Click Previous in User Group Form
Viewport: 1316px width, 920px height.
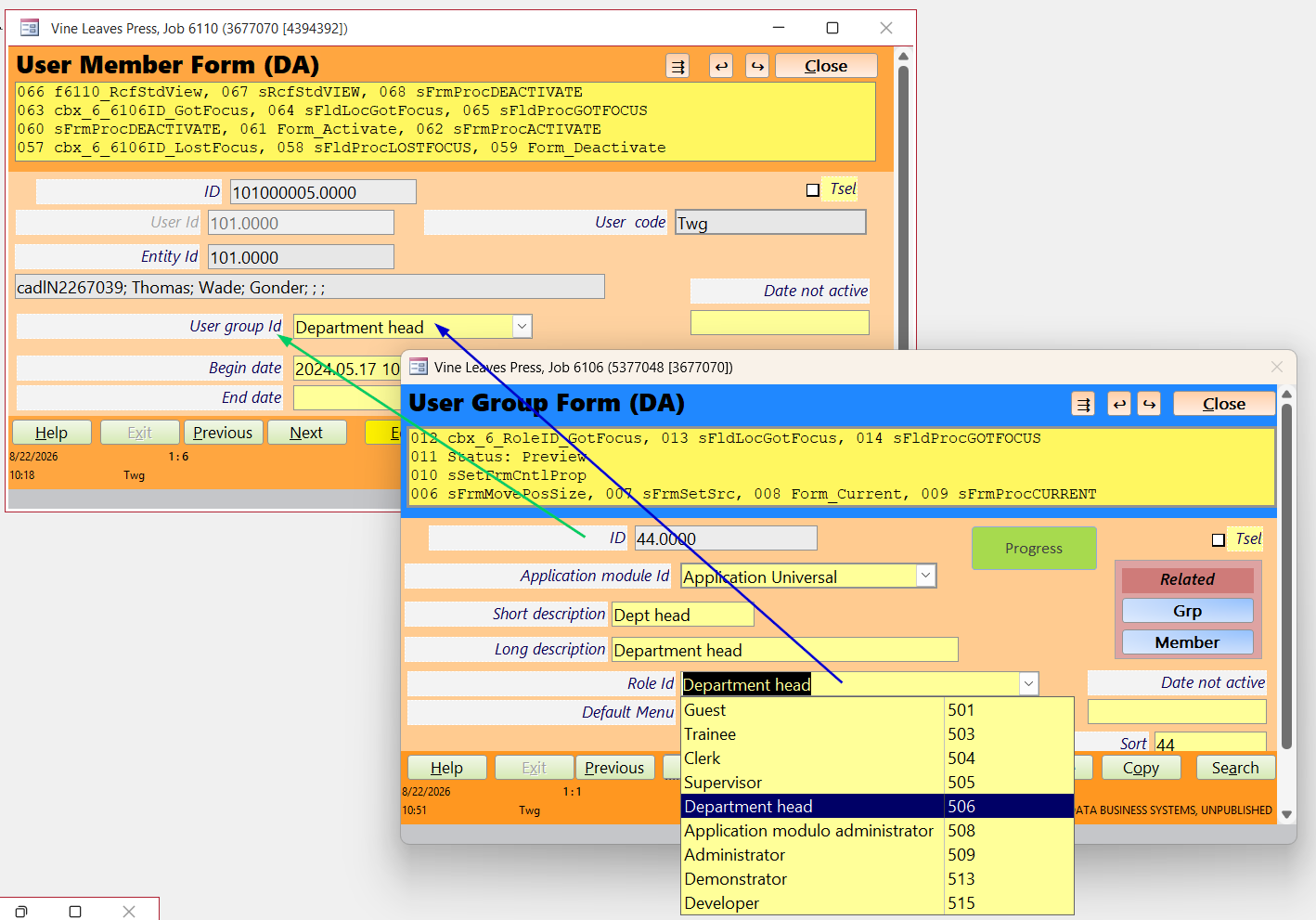pyautogui.click(x=614, y=768)
